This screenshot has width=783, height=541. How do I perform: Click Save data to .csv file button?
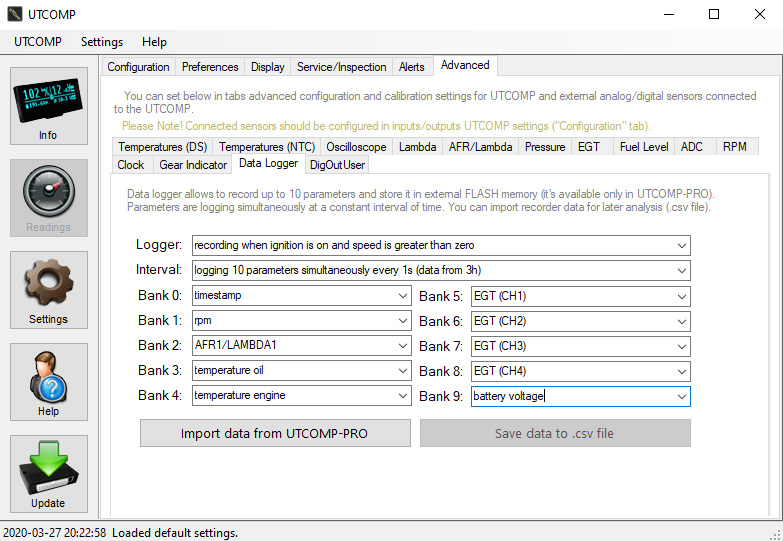tap(555, 433)
